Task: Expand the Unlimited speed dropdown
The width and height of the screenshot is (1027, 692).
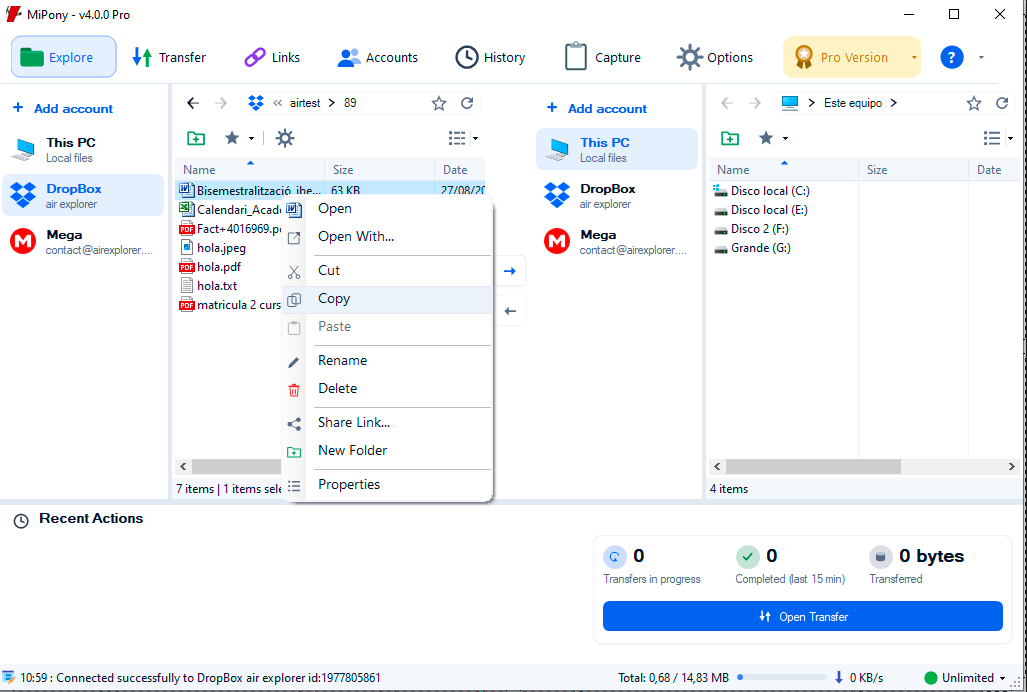Action: [x=1002, y=678]
